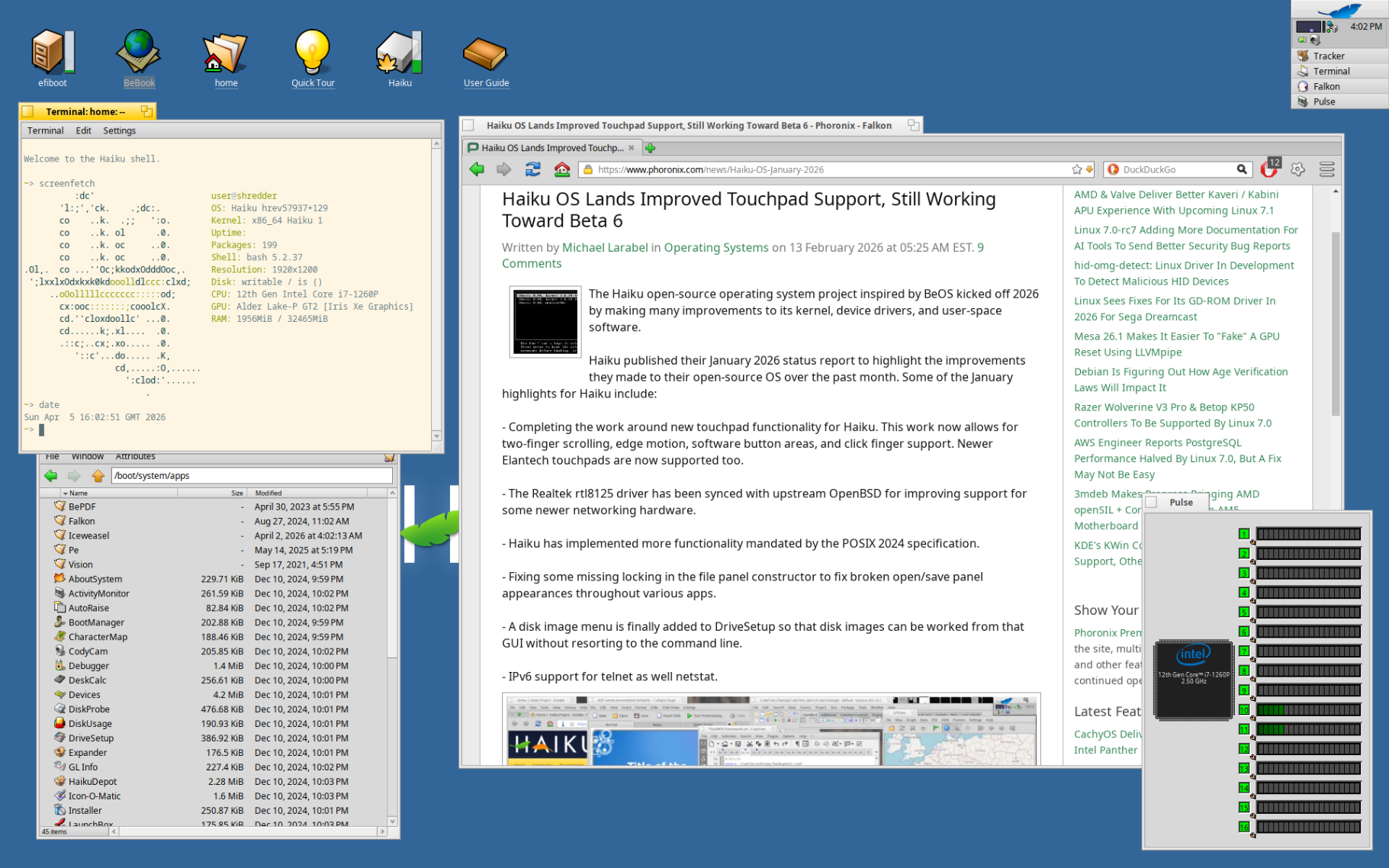Open Falkon preferences with the gear icon
Image resolution: width=1389 pixels, height=868 pixels.
1297,169
